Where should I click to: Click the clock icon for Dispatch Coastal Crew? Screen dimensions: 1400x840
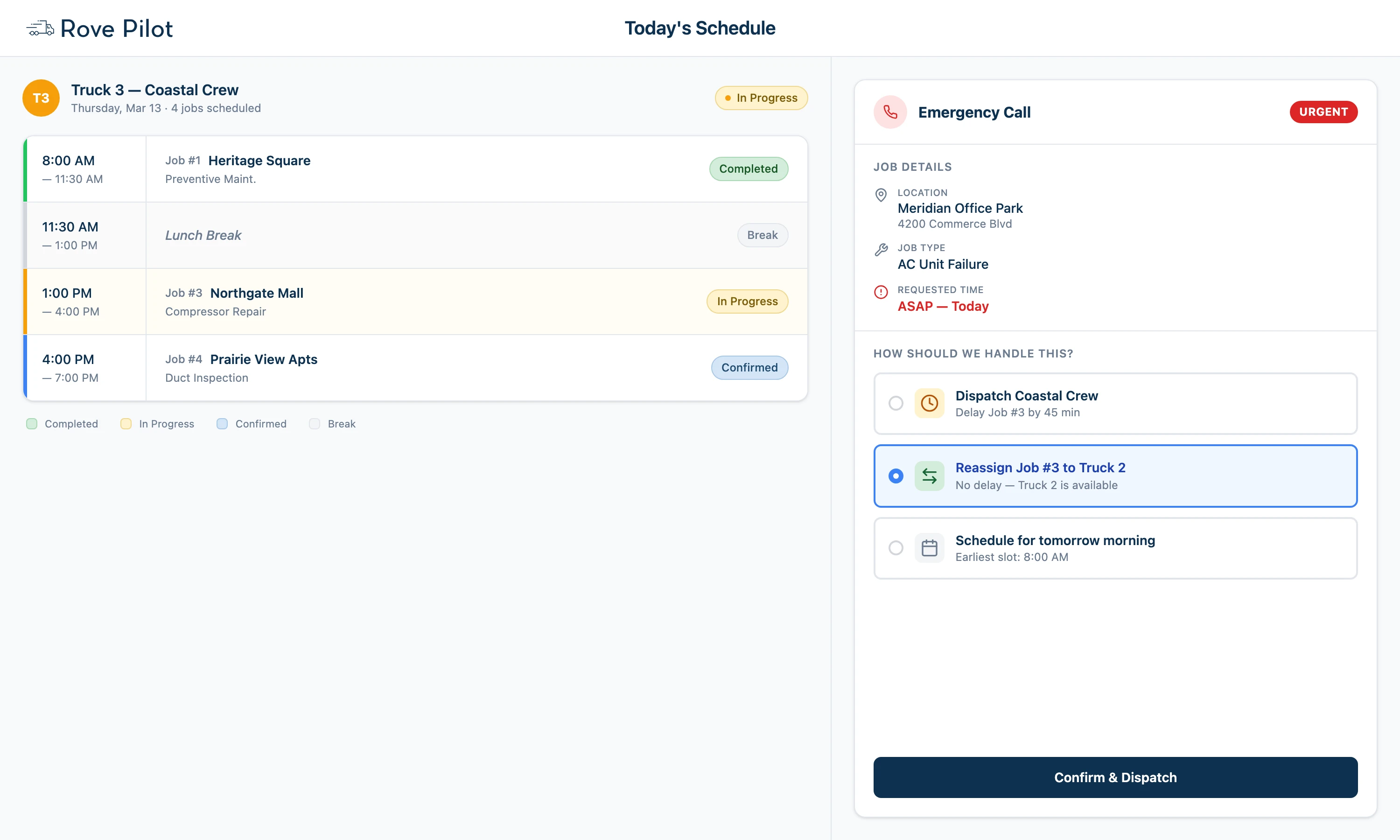(929, 403)
